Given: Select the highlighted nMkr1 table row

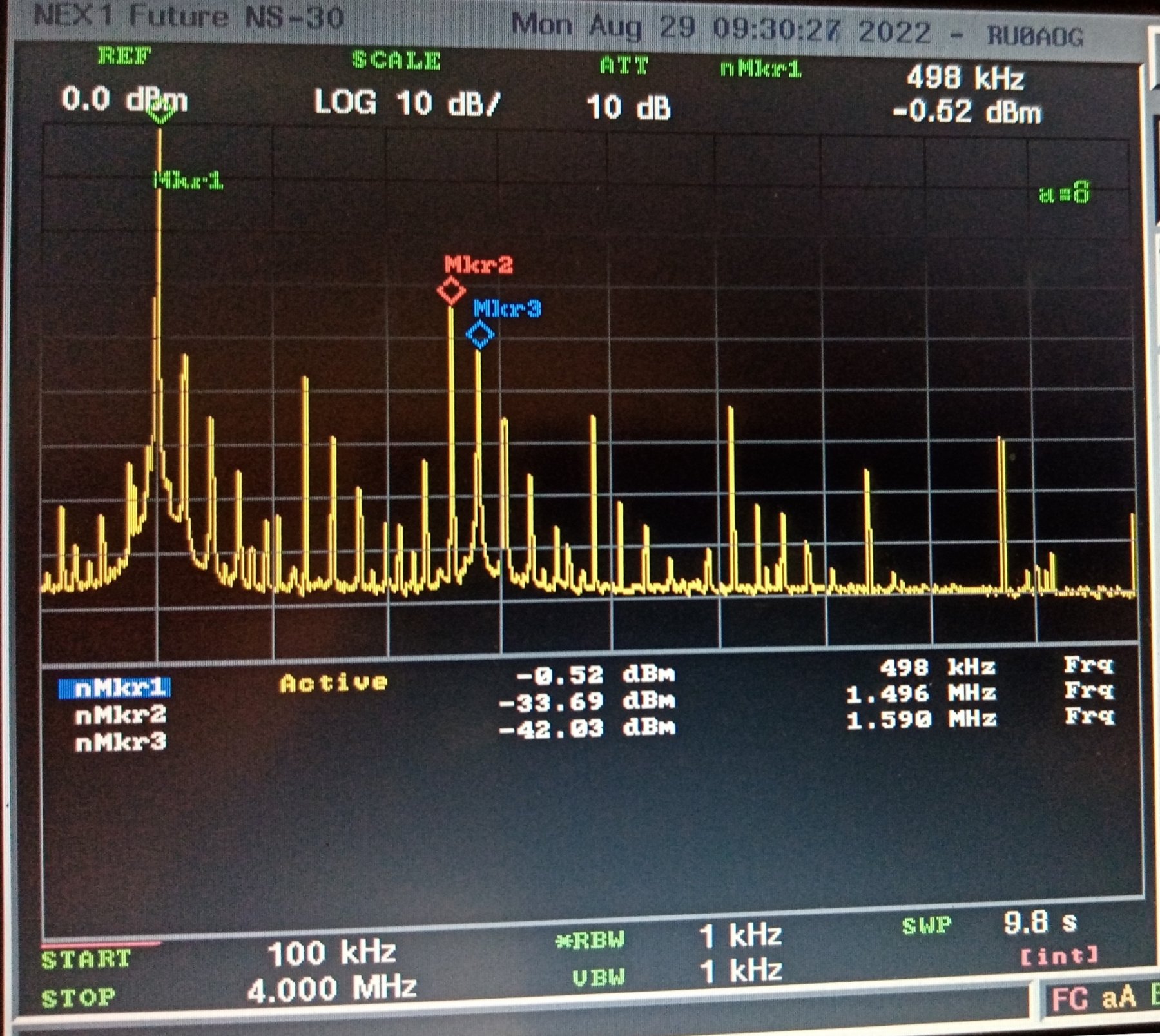Looking at the screenshot, I should click(115, 689).
